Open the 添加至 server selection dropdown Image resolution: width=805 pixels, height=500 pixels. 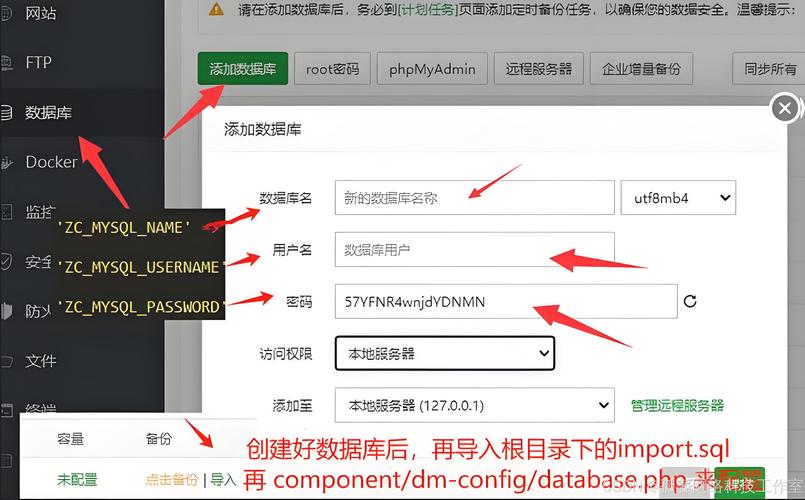[x=474, y=405]
